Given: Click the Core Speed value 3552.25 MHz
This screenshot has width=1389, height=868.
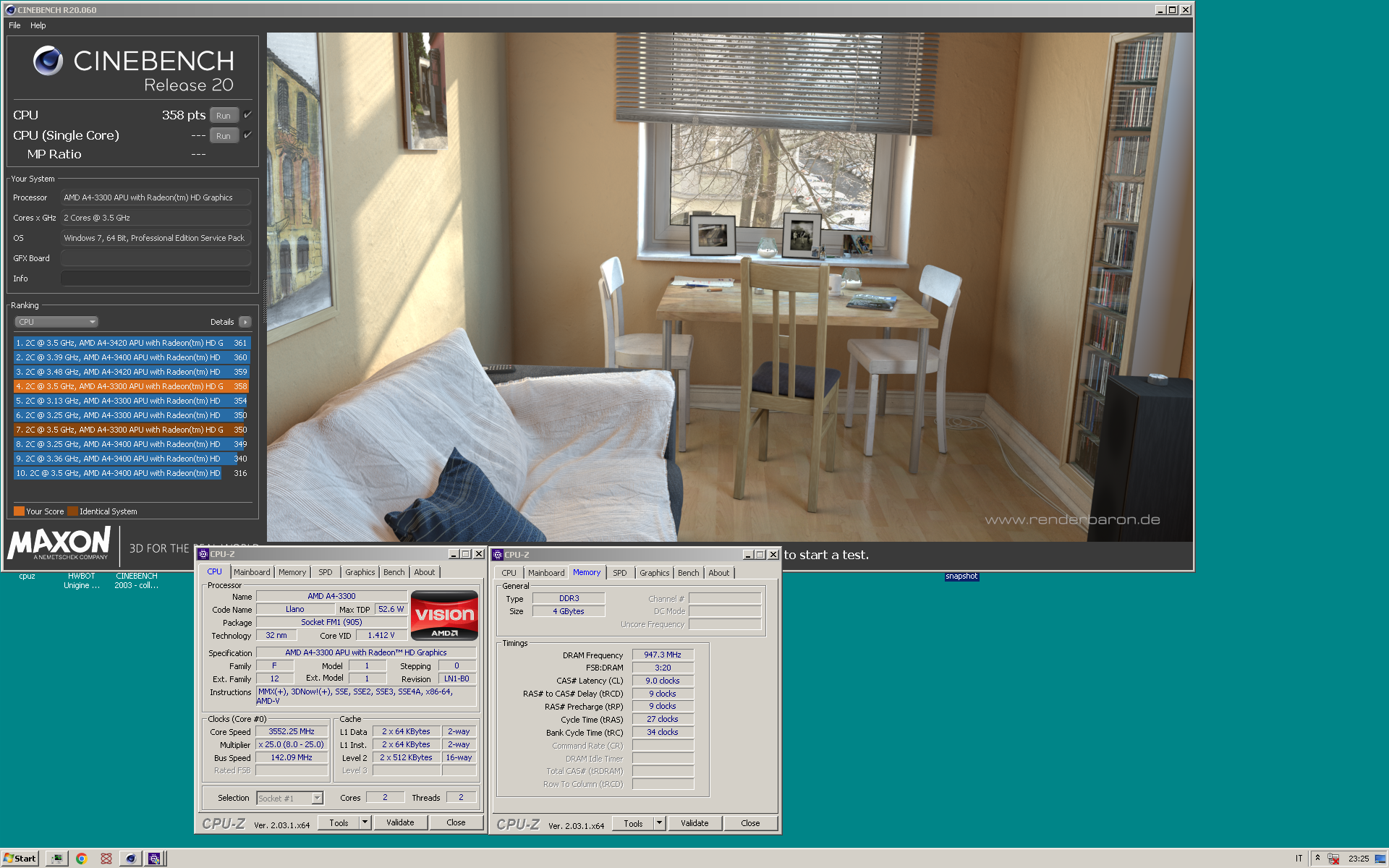Looking at the screenshot, I should coord(292,731).
